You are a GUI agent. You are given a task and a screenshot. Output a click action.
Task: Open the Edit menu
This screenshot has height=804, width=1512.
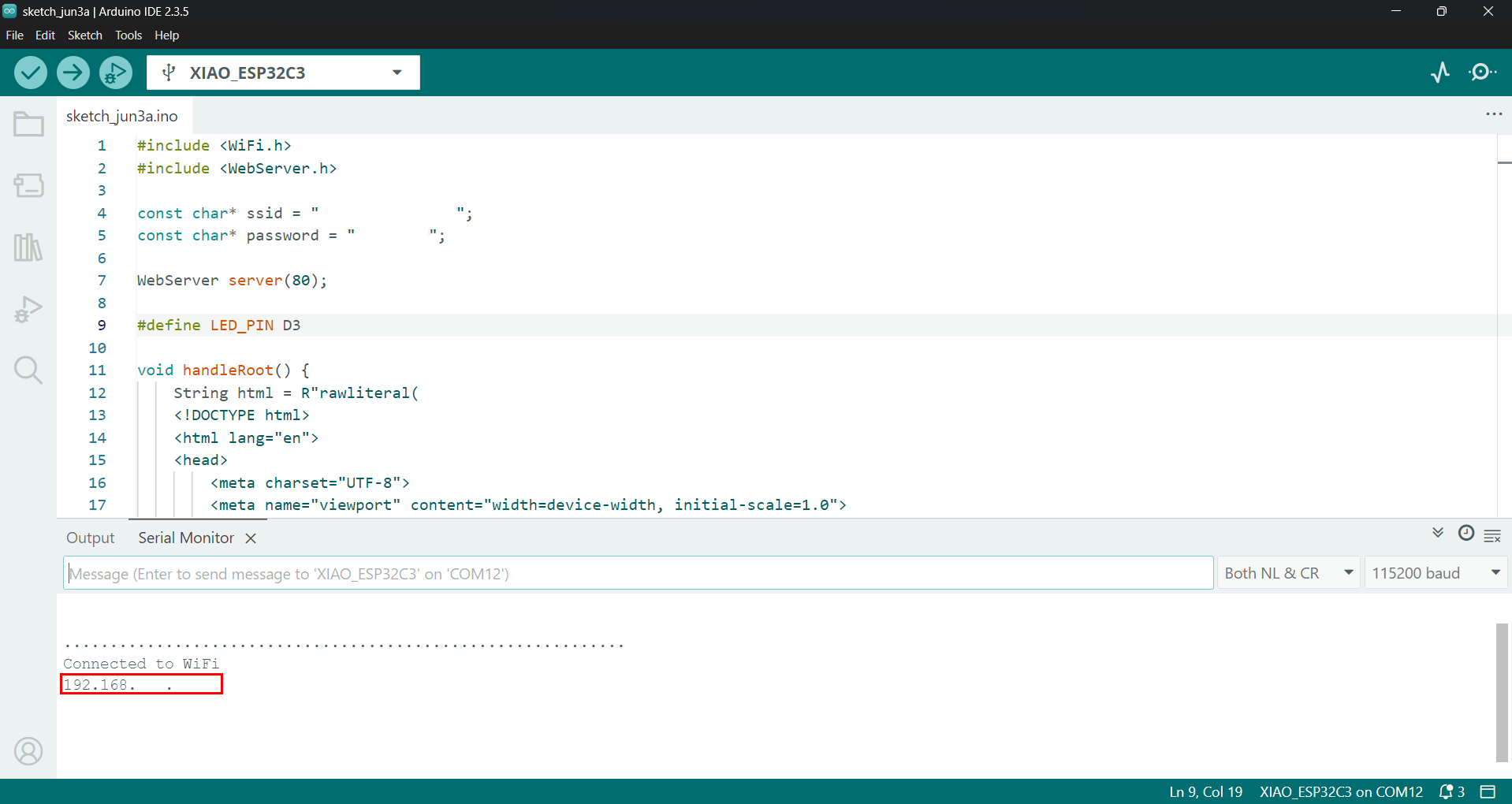pos(45,35)
